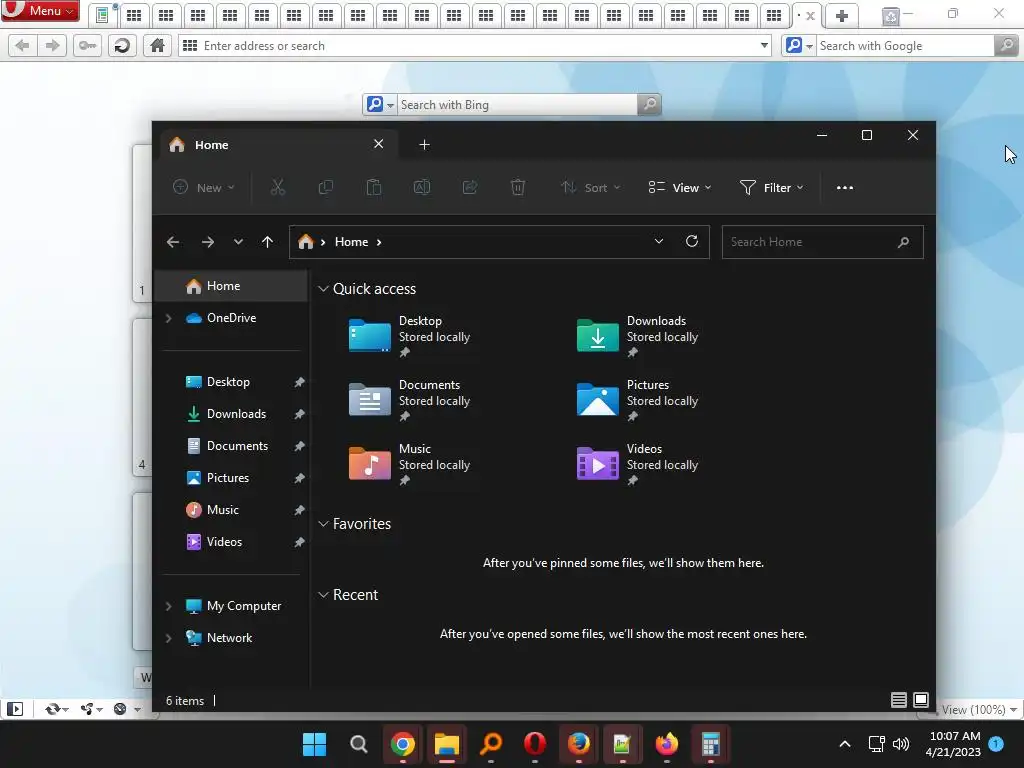Close the Home tab in File Explorer
Screen dimensions: 1024x768
click(379, 144)
